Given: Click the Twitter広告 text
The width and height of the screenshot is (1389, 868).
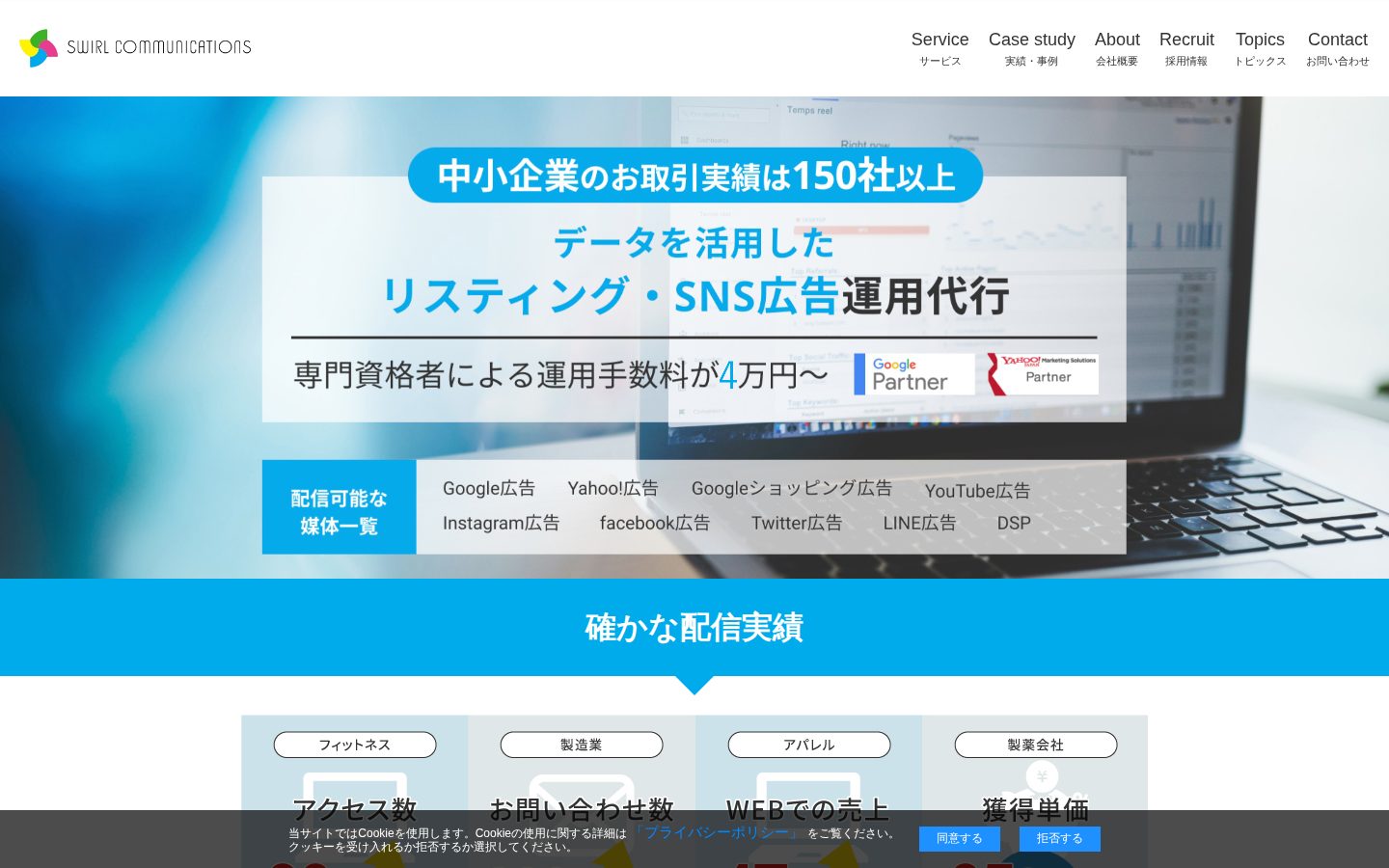Looking at the screenshot, I should click(x=797, y=523).
